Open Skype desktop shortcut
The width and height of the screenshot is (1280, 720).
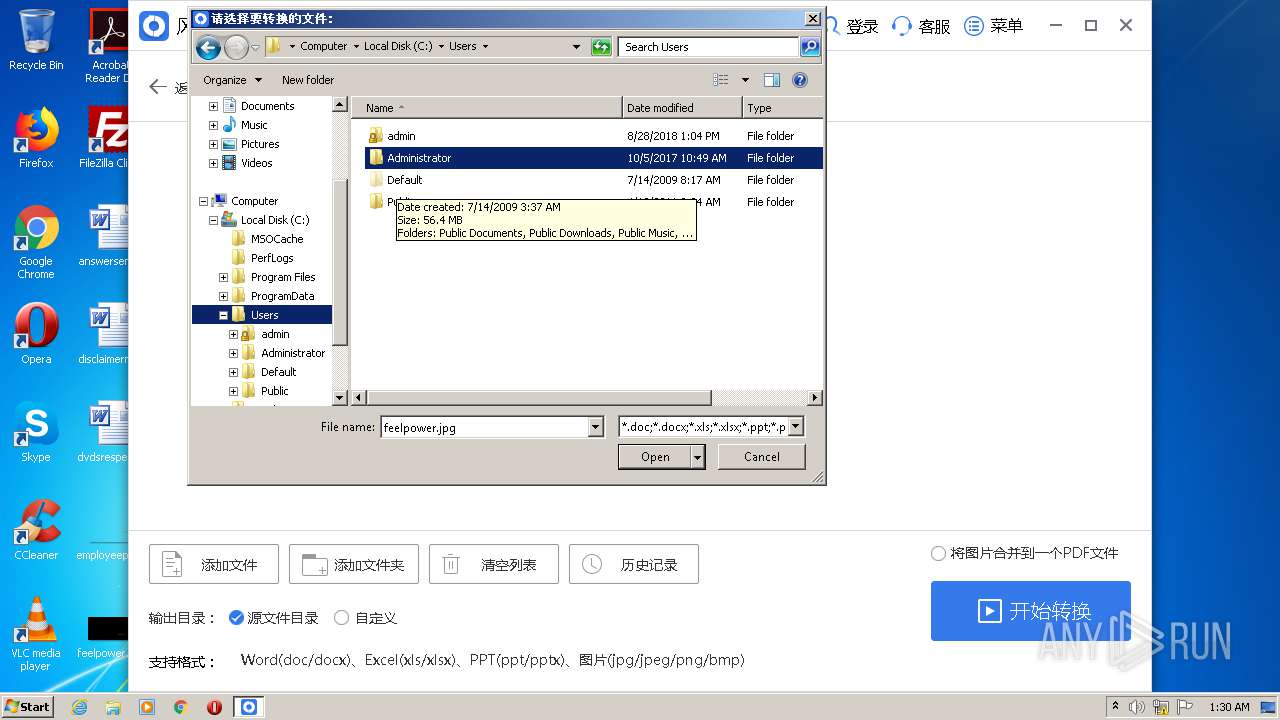36,432
